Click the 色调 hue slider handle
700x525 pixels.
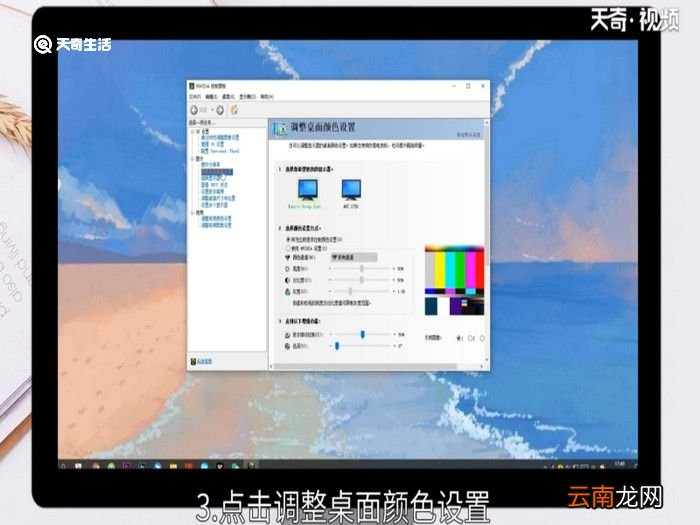click(337, 346)
